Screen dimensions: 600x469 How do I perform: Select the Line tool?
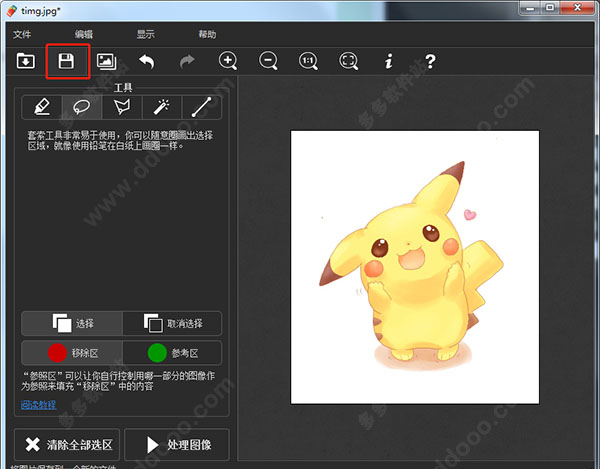click(x=202, y=107)
